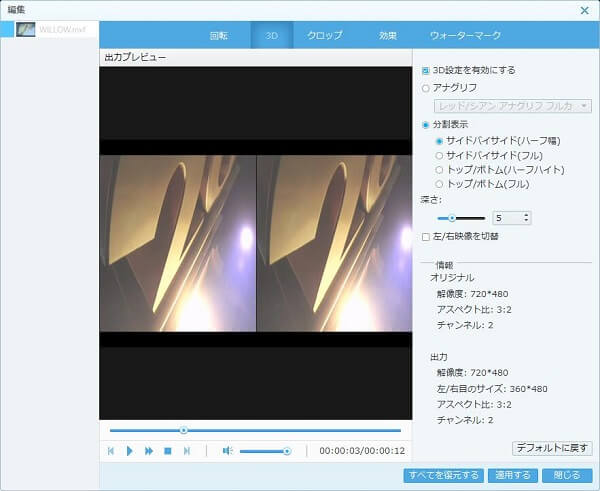
Task: Switch to the 3D tab
Action: [x=272, y=36]
